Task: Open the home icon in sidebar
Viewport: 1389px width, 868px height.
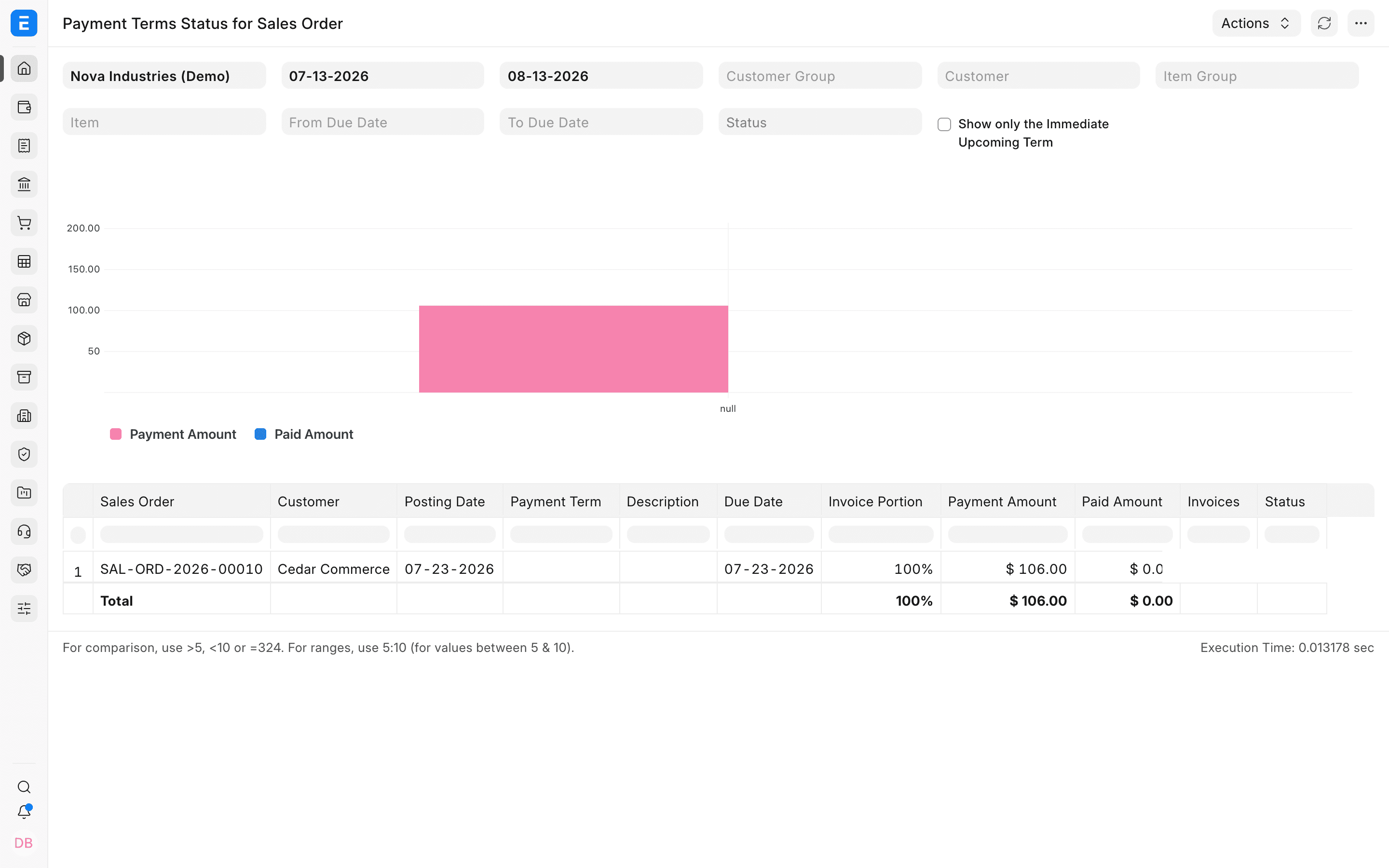Action: point(24,68)
